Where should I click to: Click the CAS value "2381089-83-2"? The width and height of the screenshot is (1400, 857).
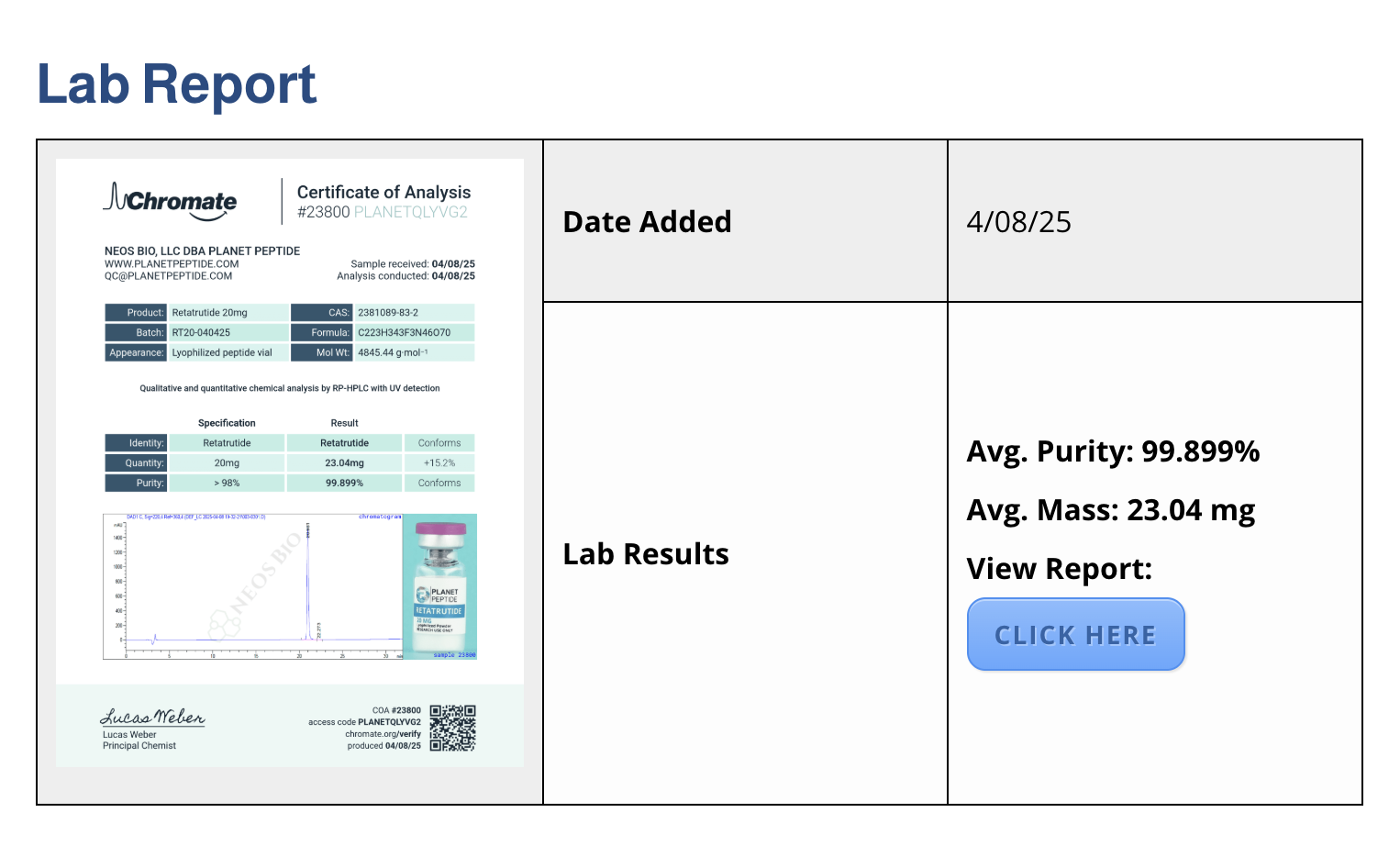coord(388,312)
